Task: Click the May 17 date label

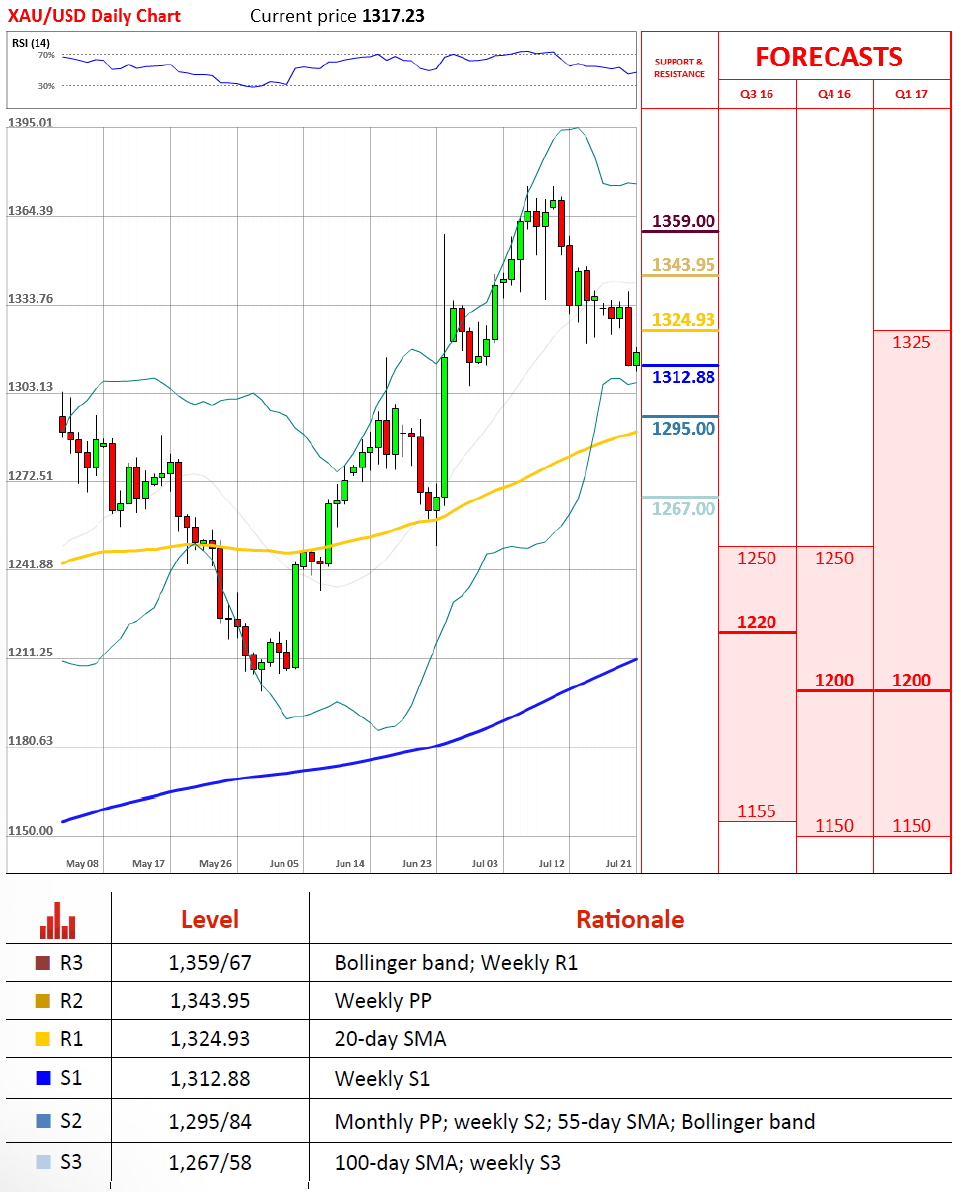Action: (x=148, y=864)
